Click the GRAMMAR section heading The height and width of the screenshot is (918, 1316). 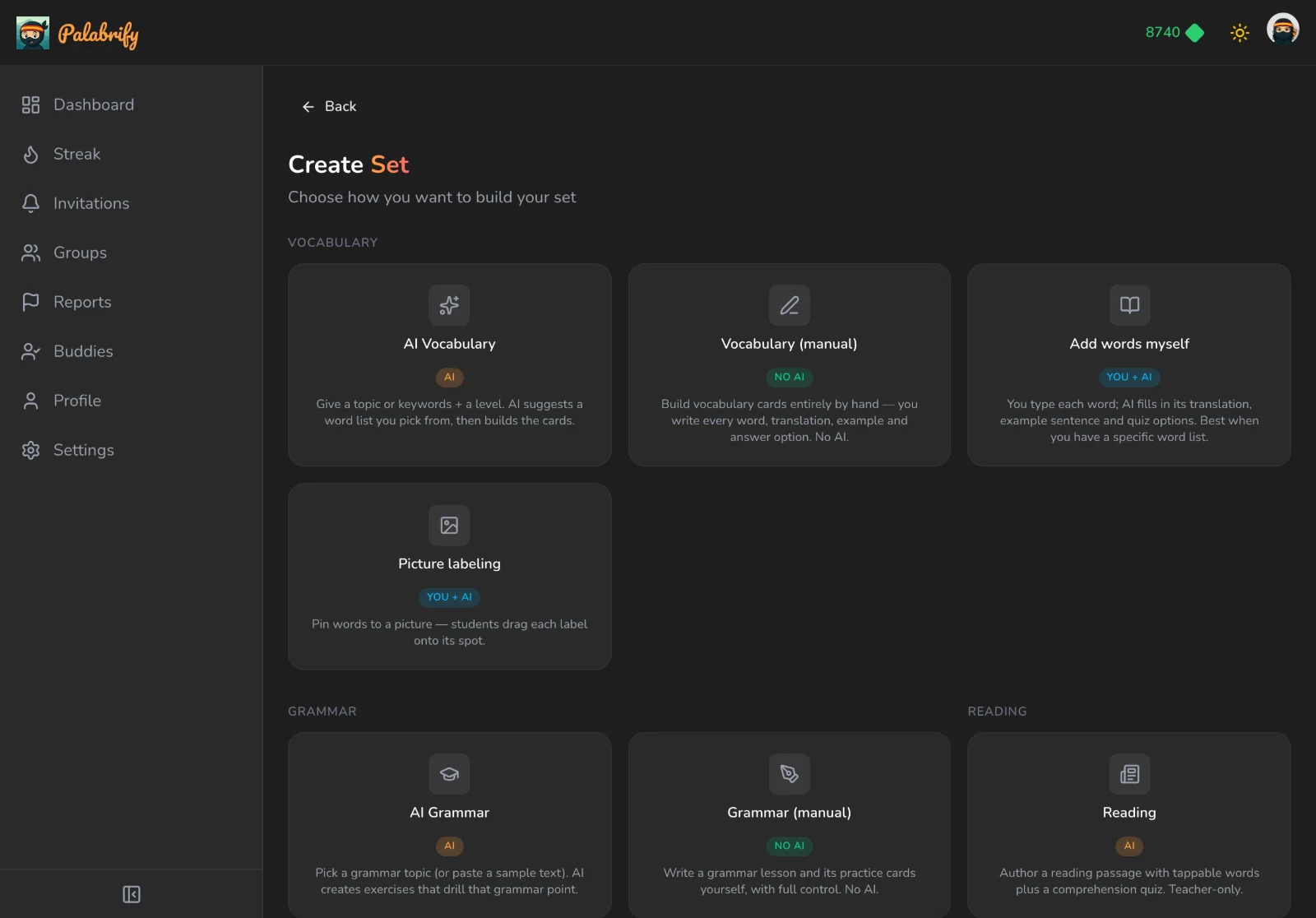[322, 712]
